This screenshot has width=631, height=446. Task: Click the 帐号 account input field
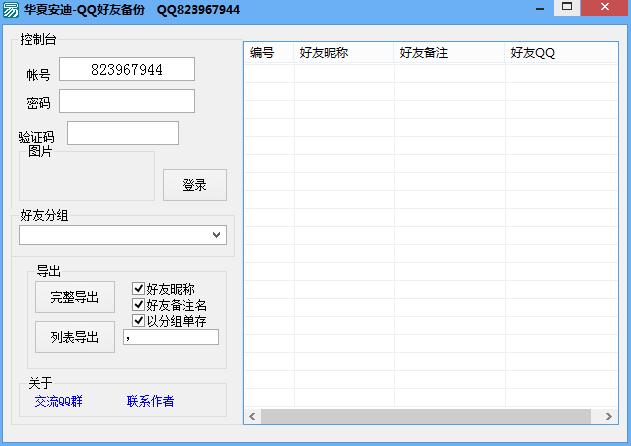tap(127, 69)
